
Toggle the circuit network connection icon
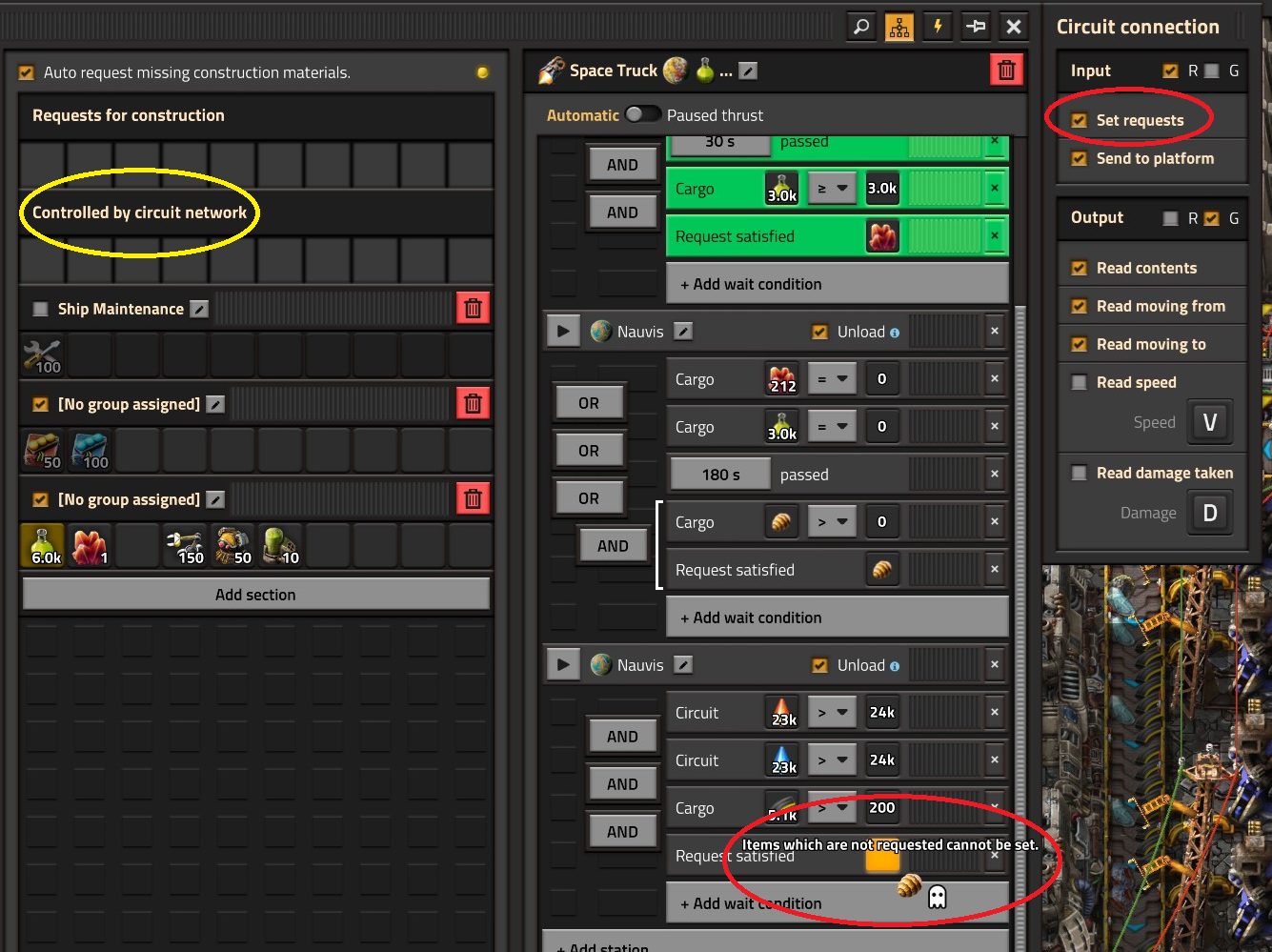click(899, 27)
